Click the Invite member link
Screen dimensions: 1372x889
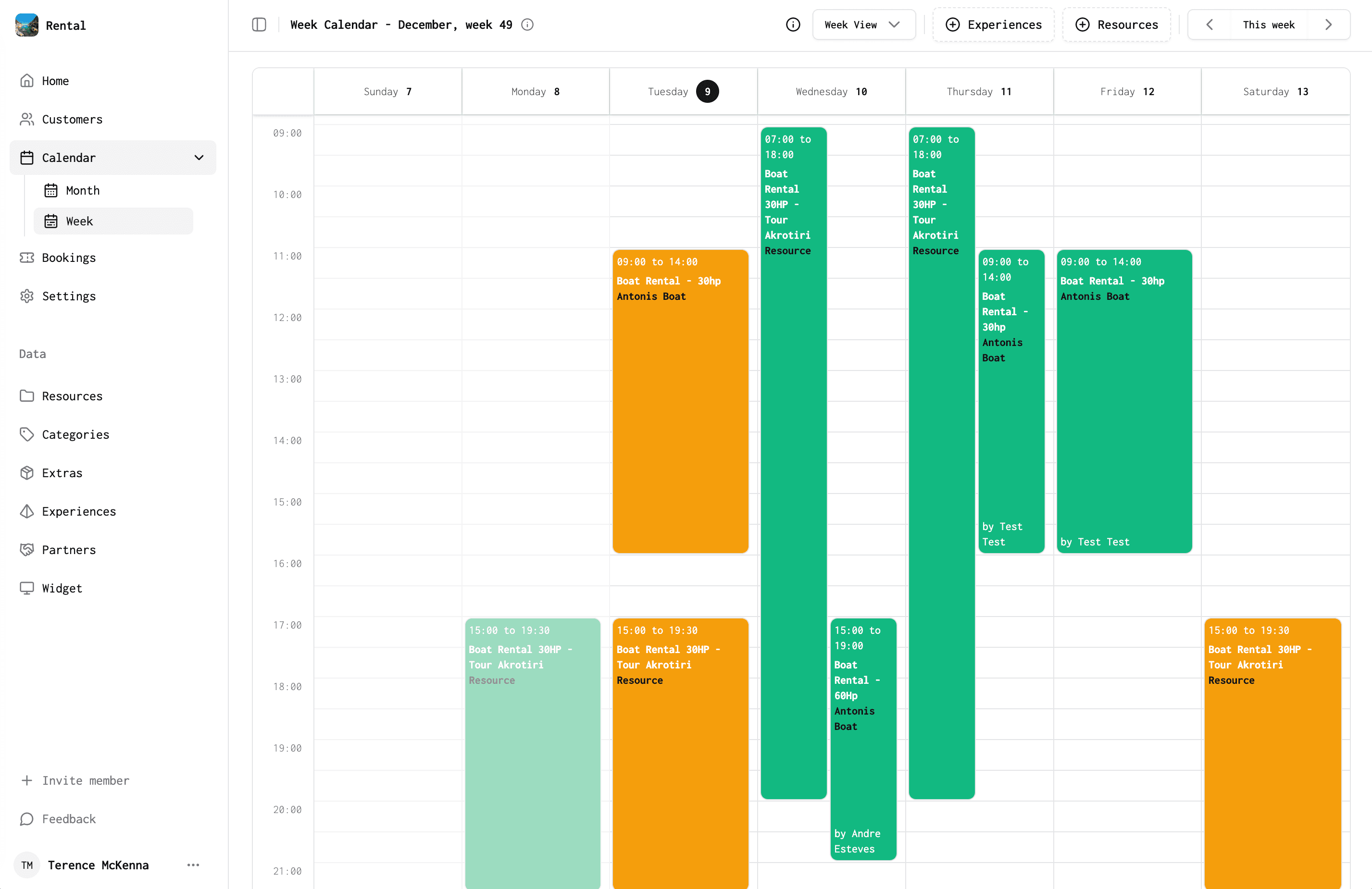click(85, 780)
